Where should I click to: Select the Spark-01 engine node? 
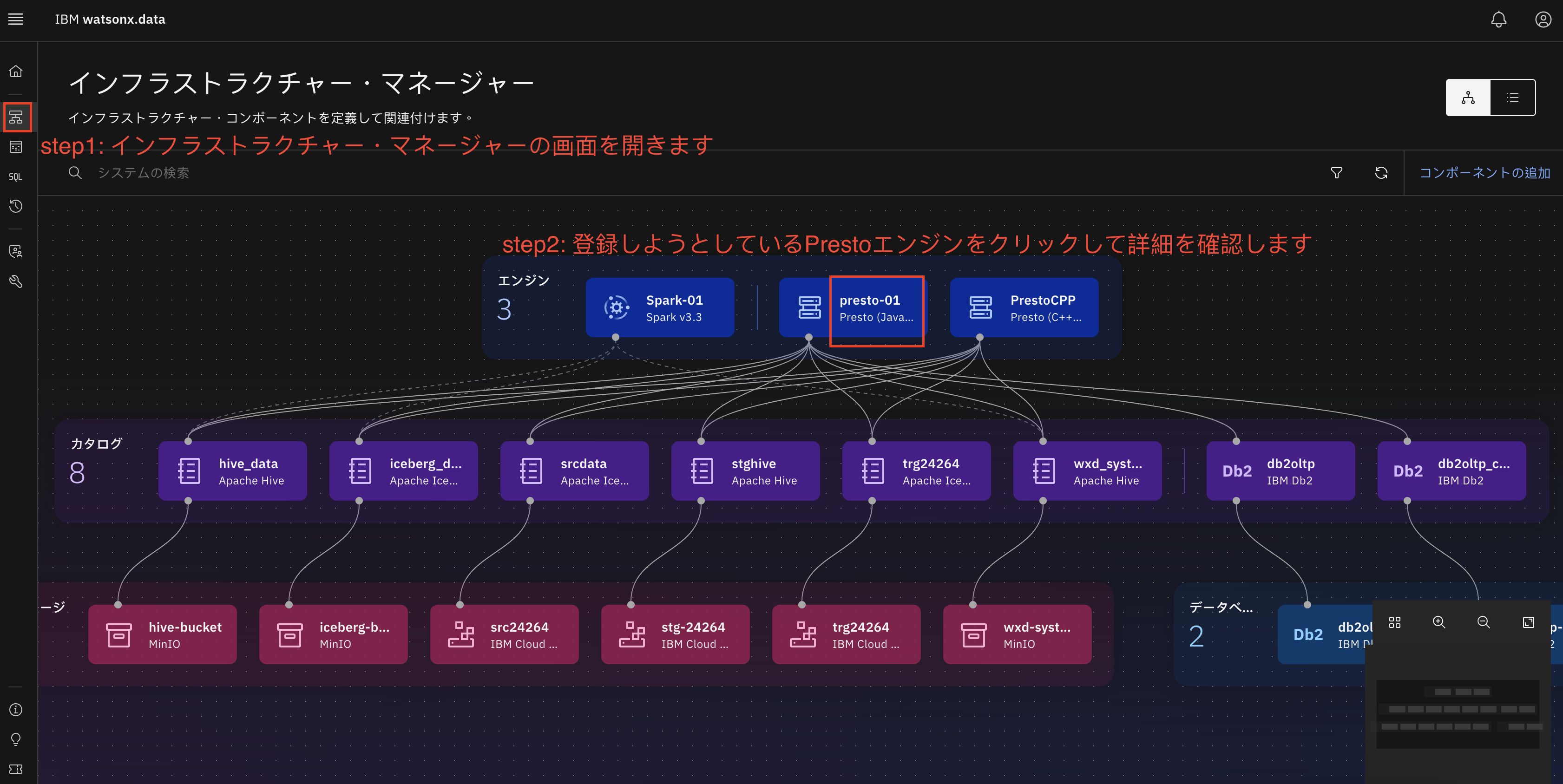coord(660,308)
